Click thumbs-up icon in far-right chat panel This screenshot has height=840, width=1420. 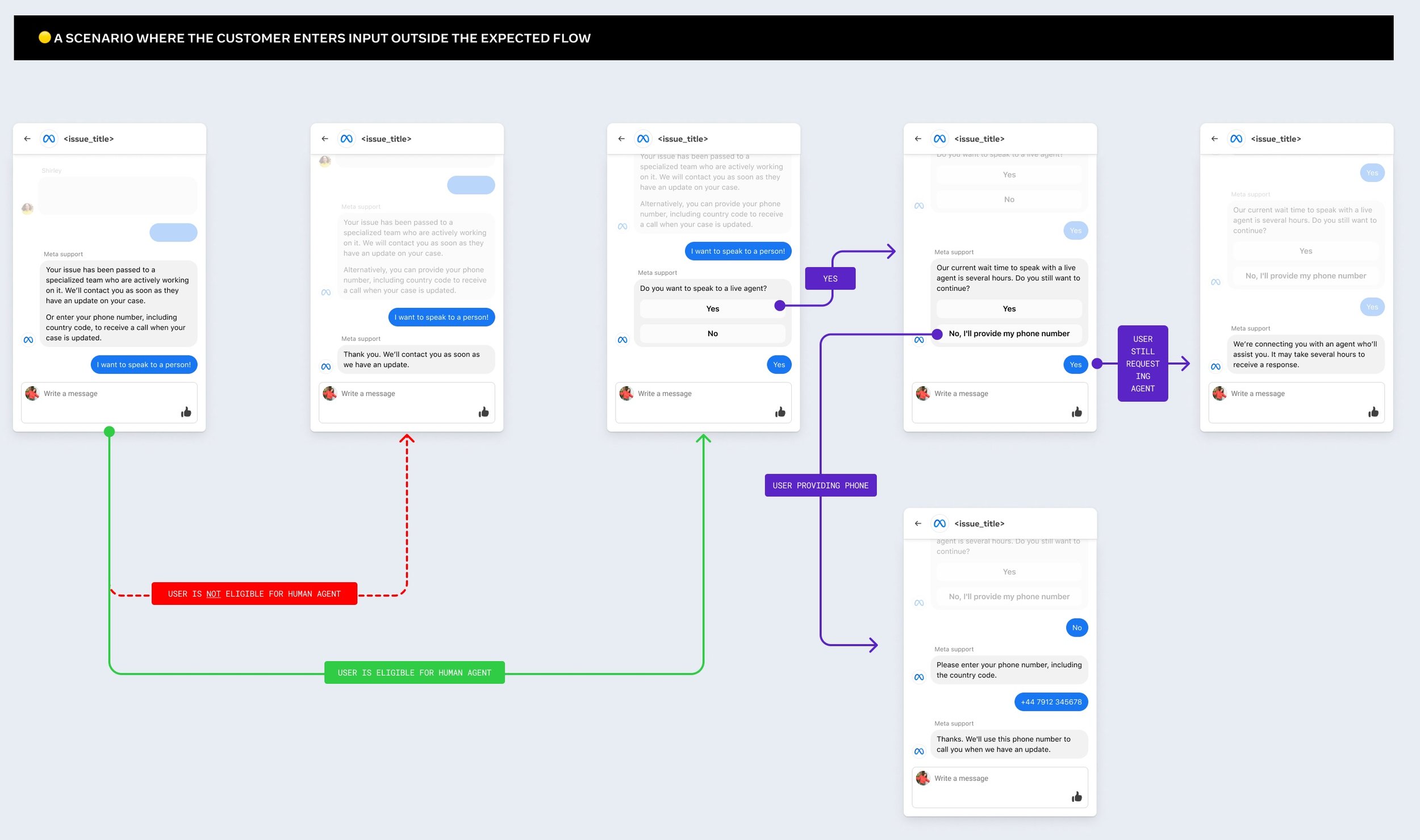click(1373, 412)
